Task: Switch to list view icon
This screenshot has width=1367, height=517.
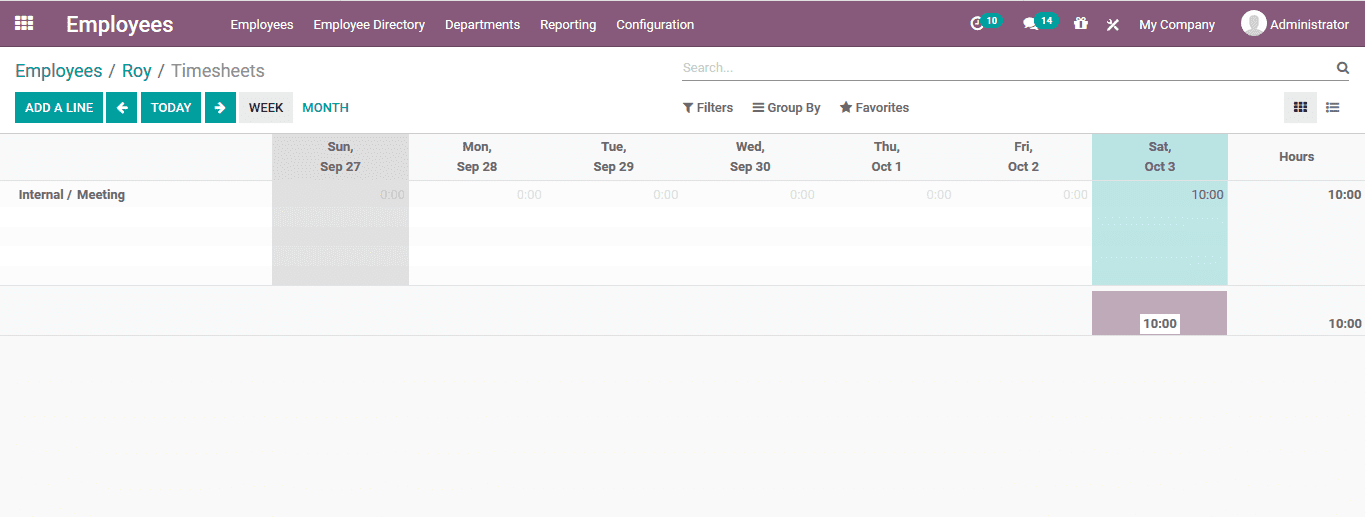Action: 1333,107
